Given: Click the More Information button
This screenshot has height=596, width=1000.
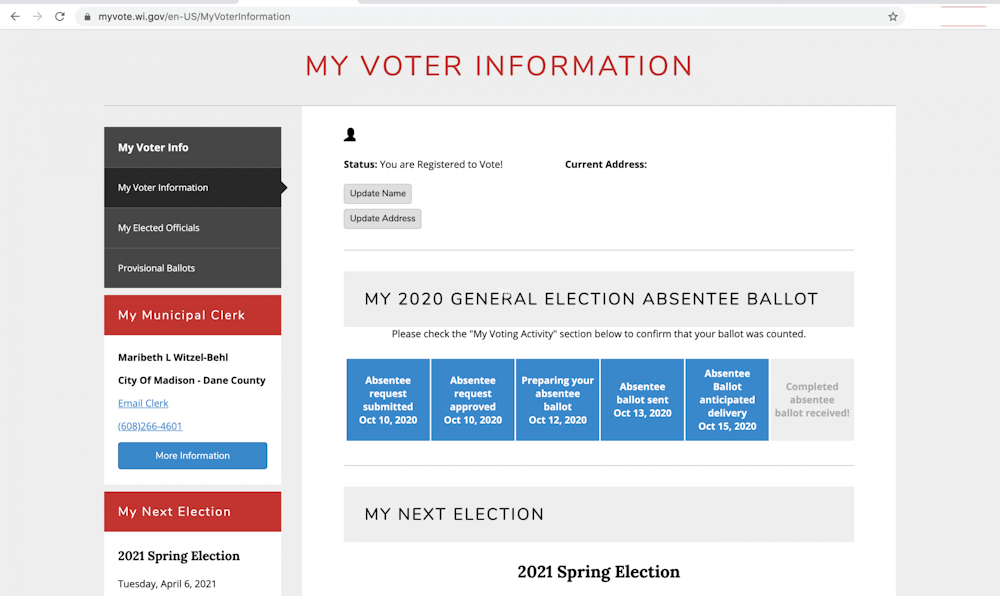Looking at the screenshot, I should pos(192,456).
